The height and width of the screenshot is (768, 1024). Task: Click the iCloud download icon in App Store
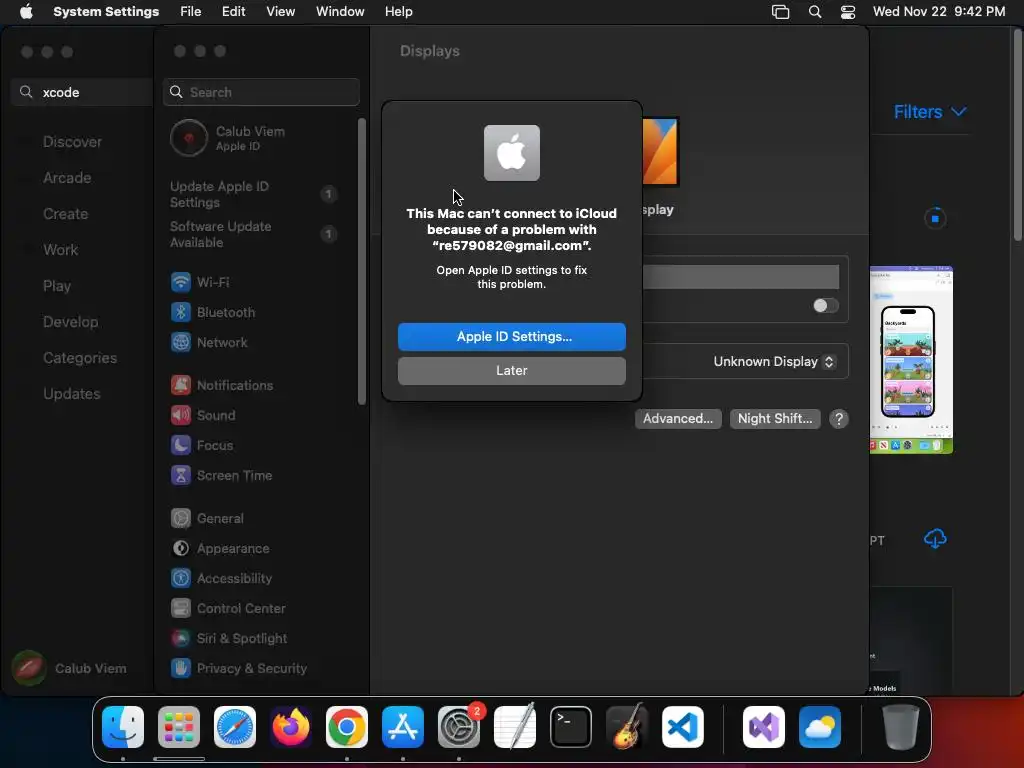coord(935,539)
